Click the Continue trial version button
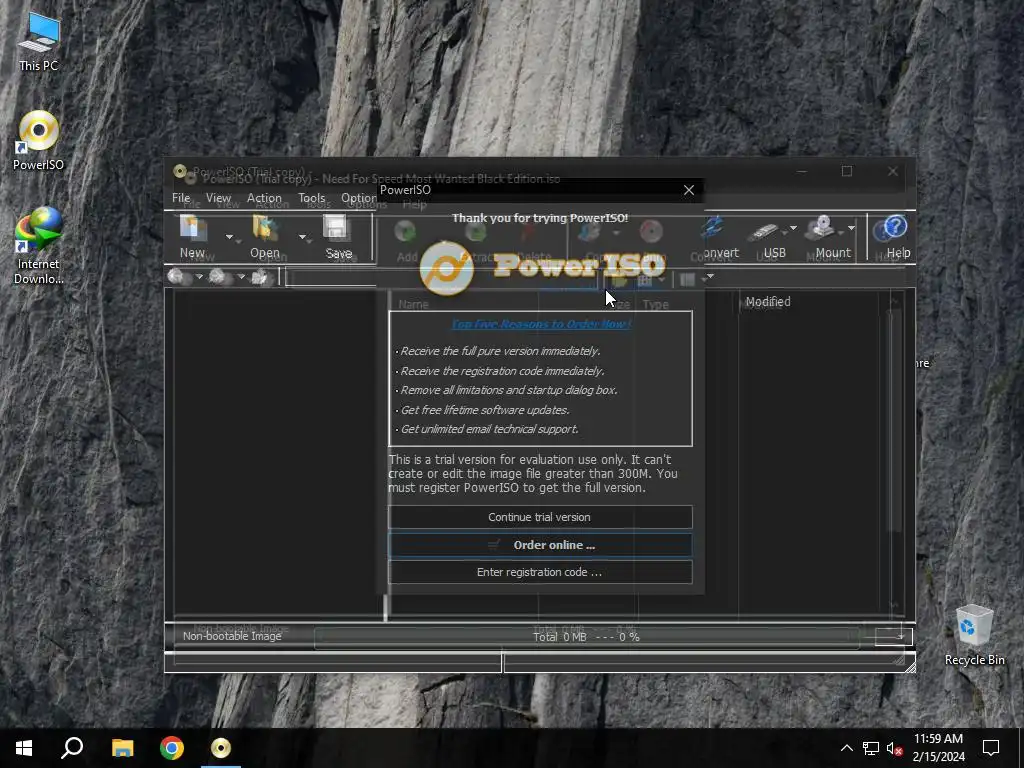 point(540,517)
